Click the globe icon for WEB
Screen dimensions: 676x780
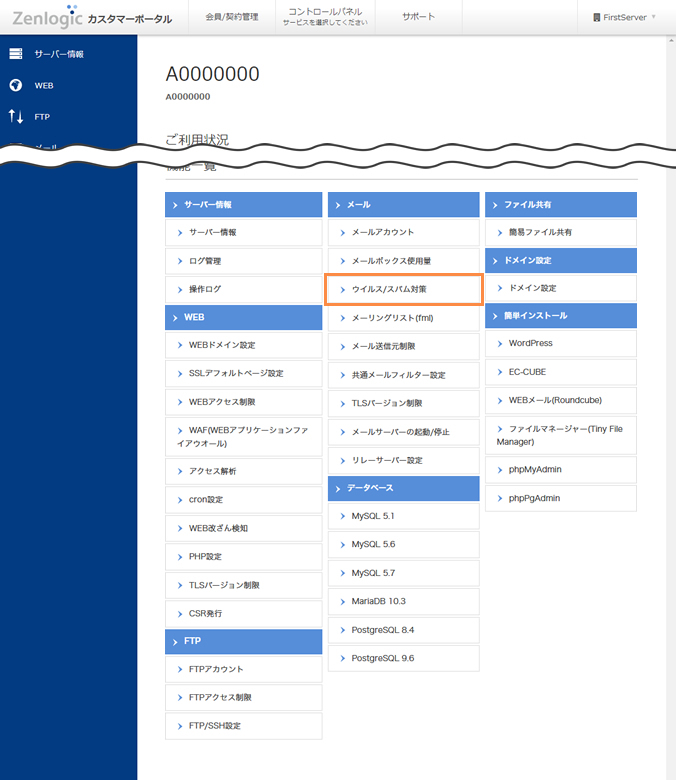point(16,86)
